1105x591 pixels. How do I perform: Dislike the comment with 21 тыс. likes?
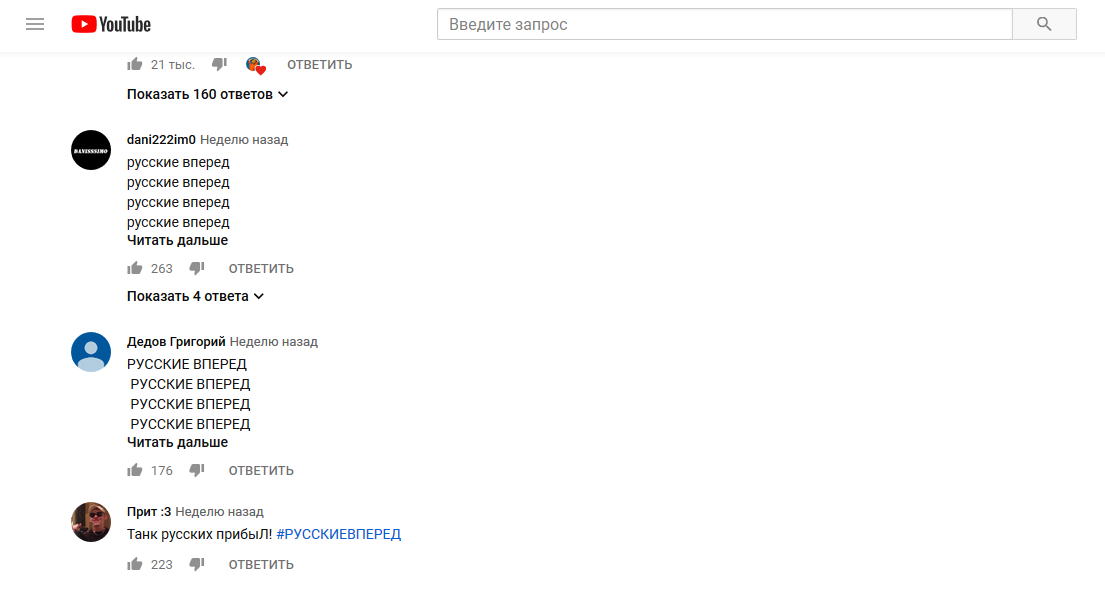(x=219, y=65)
